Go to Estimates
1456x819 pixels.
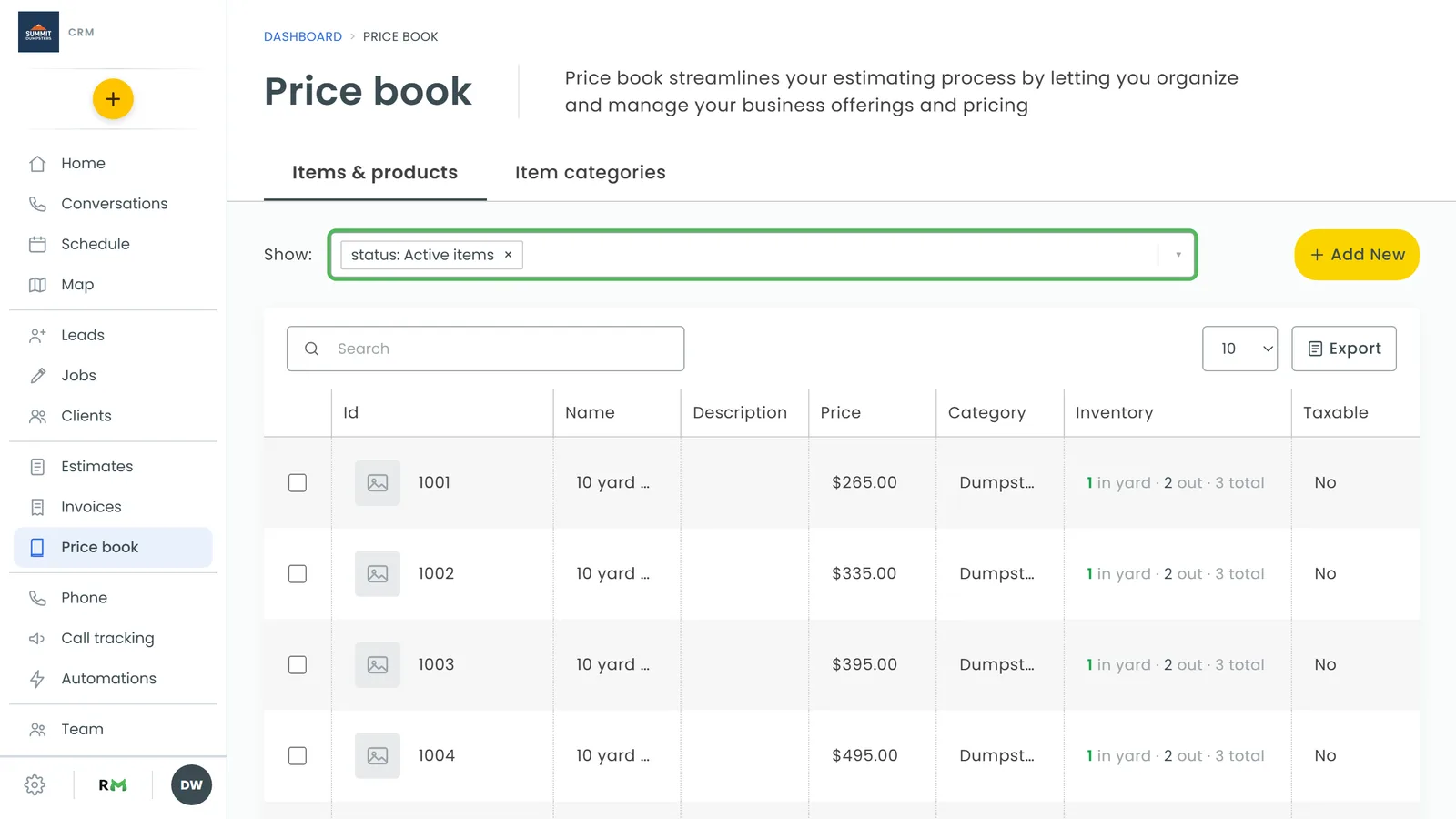pyautogui.click(x=113, y=466)
